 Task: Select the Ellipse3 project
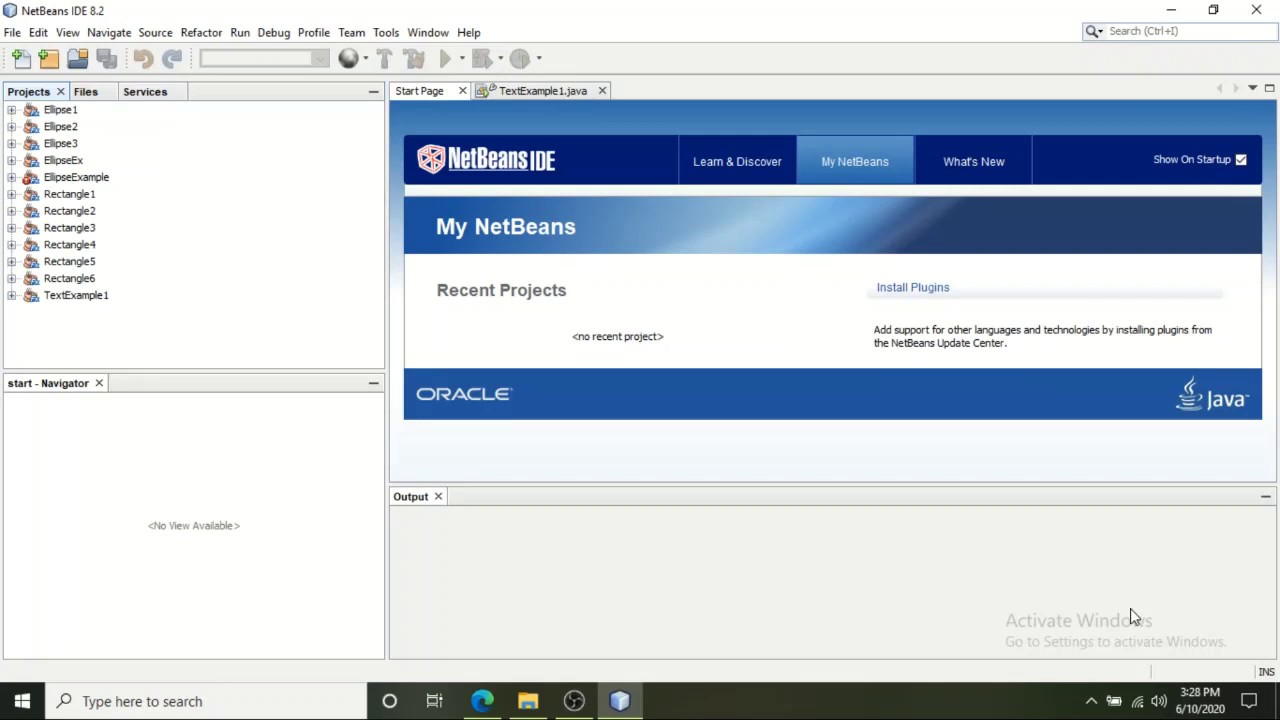60,144
